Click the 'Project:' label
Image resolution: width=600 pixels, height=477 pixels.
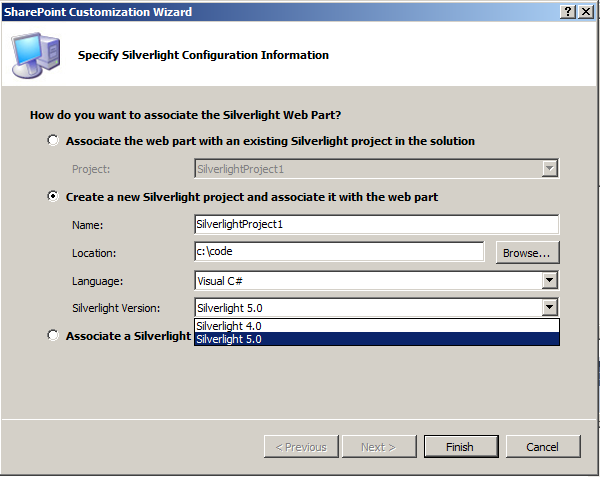pos(91,169)
